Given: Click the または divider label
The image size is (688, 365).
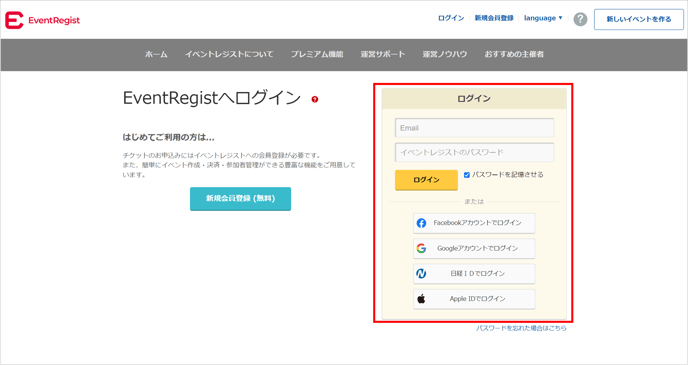Looking at the screenshot, I should click(x=474, y=202).
